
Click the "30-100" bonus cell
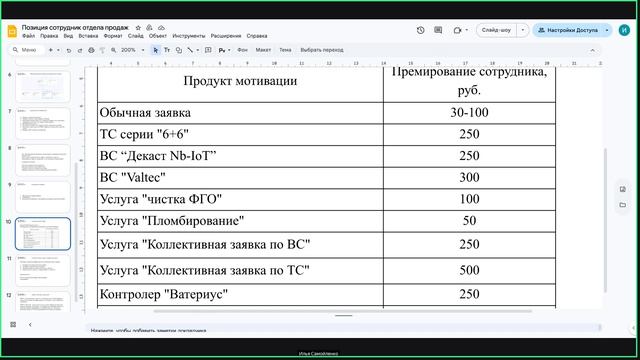469,113
